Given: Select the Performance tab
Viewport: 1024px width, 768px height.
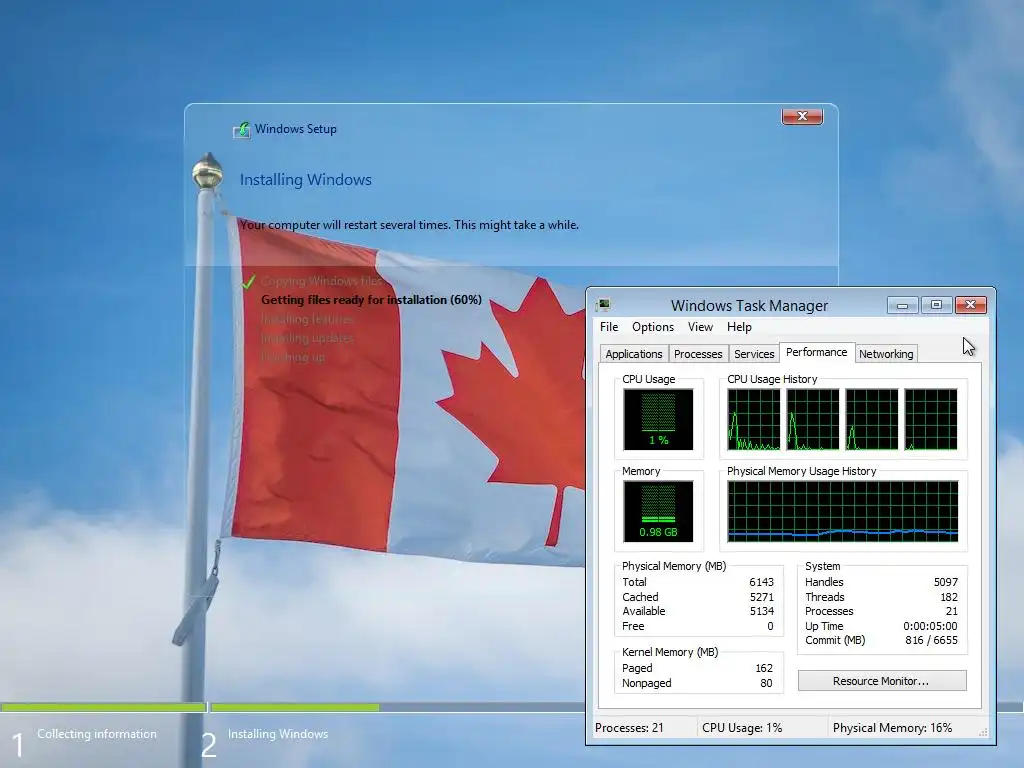Looking at the screenshot, I should click(816, 352).
